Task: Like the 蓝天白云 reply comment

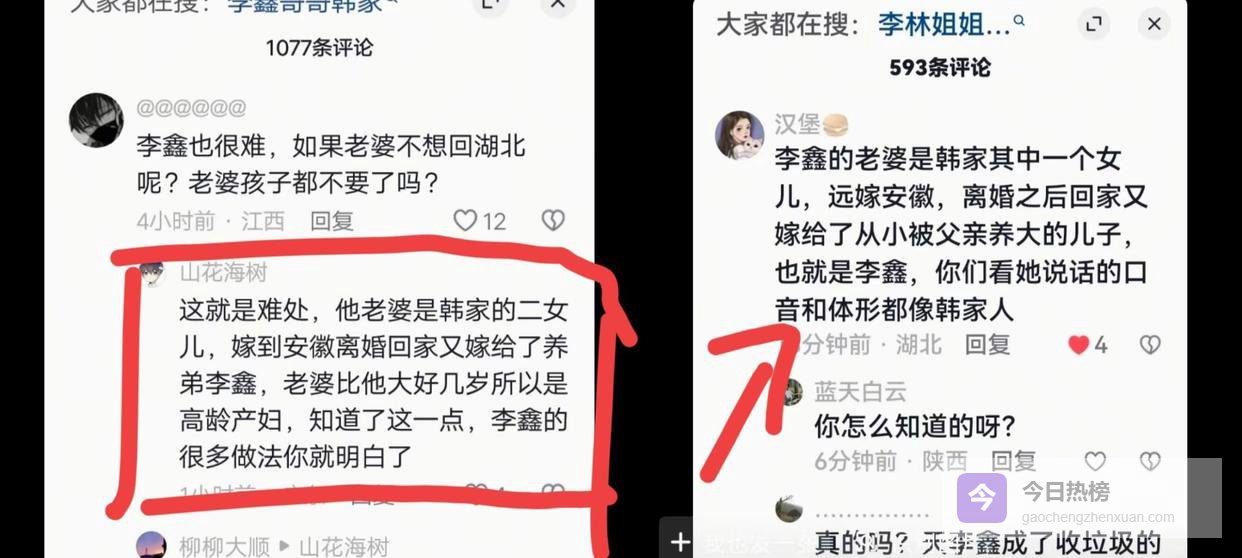Action: coord(1096,461)
